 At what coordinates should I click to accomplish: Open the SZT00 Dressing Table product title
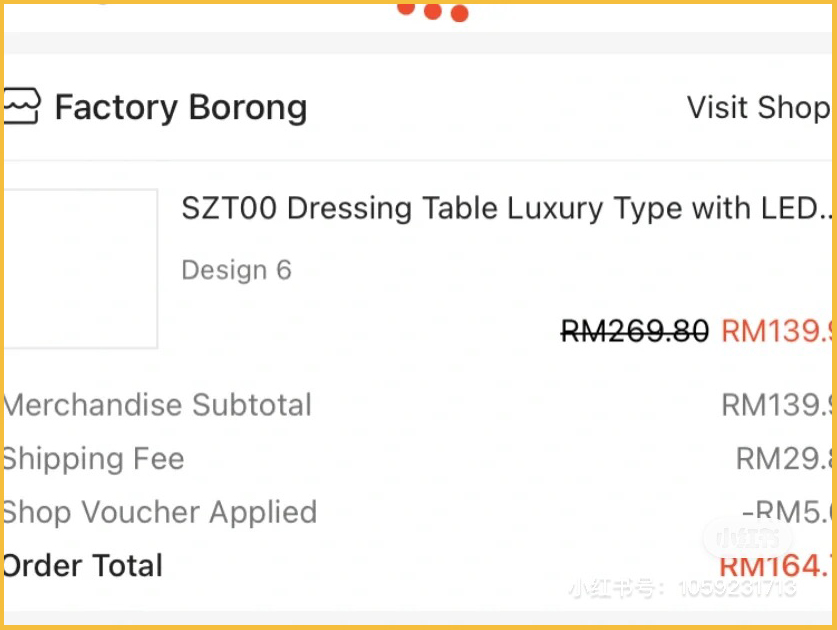(x=506, y=208)
